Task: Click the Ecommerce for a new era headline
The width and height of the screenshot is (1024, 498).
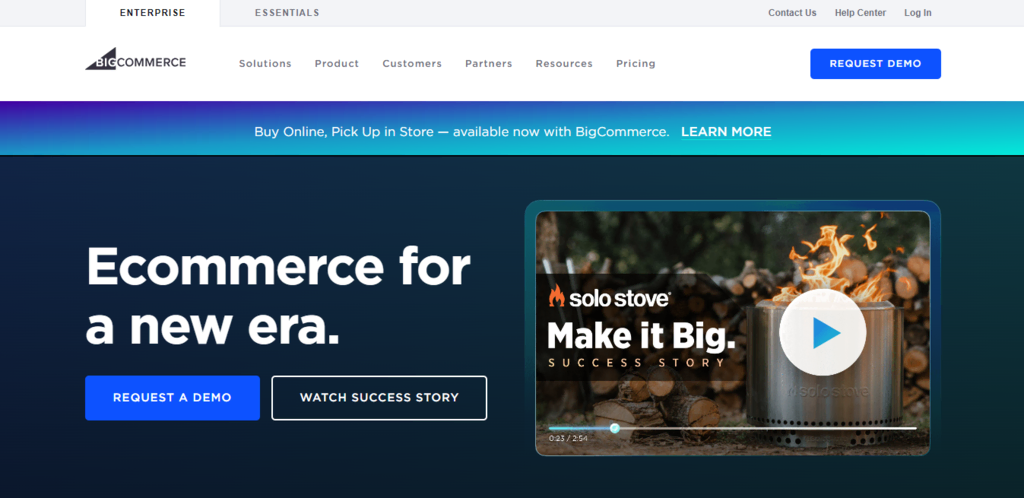Action: [278, 297]
